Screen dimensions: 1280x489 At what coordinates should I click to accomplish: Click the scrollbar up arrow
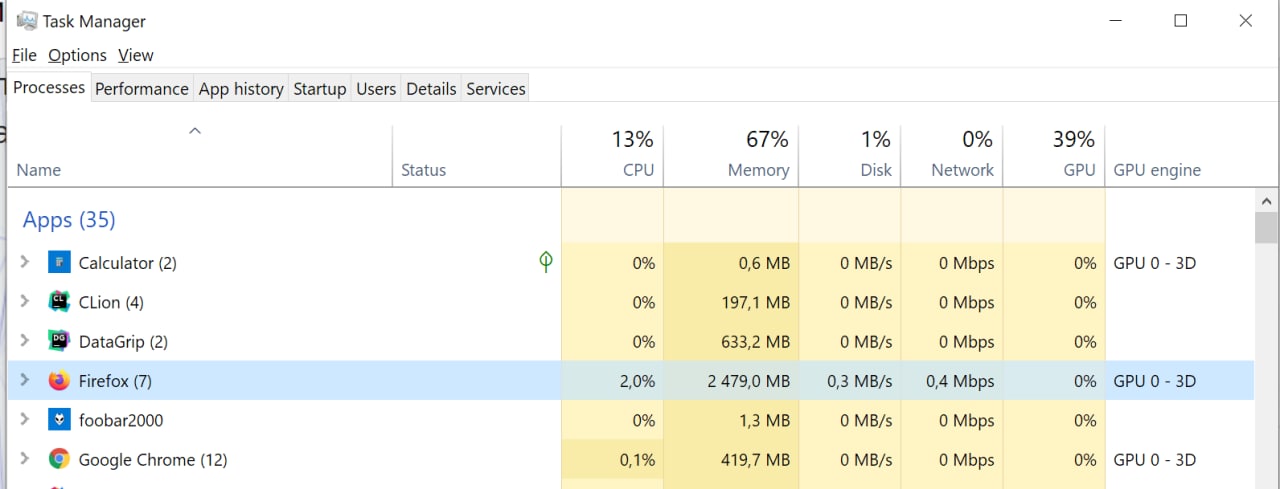[x=1266, y=198]
